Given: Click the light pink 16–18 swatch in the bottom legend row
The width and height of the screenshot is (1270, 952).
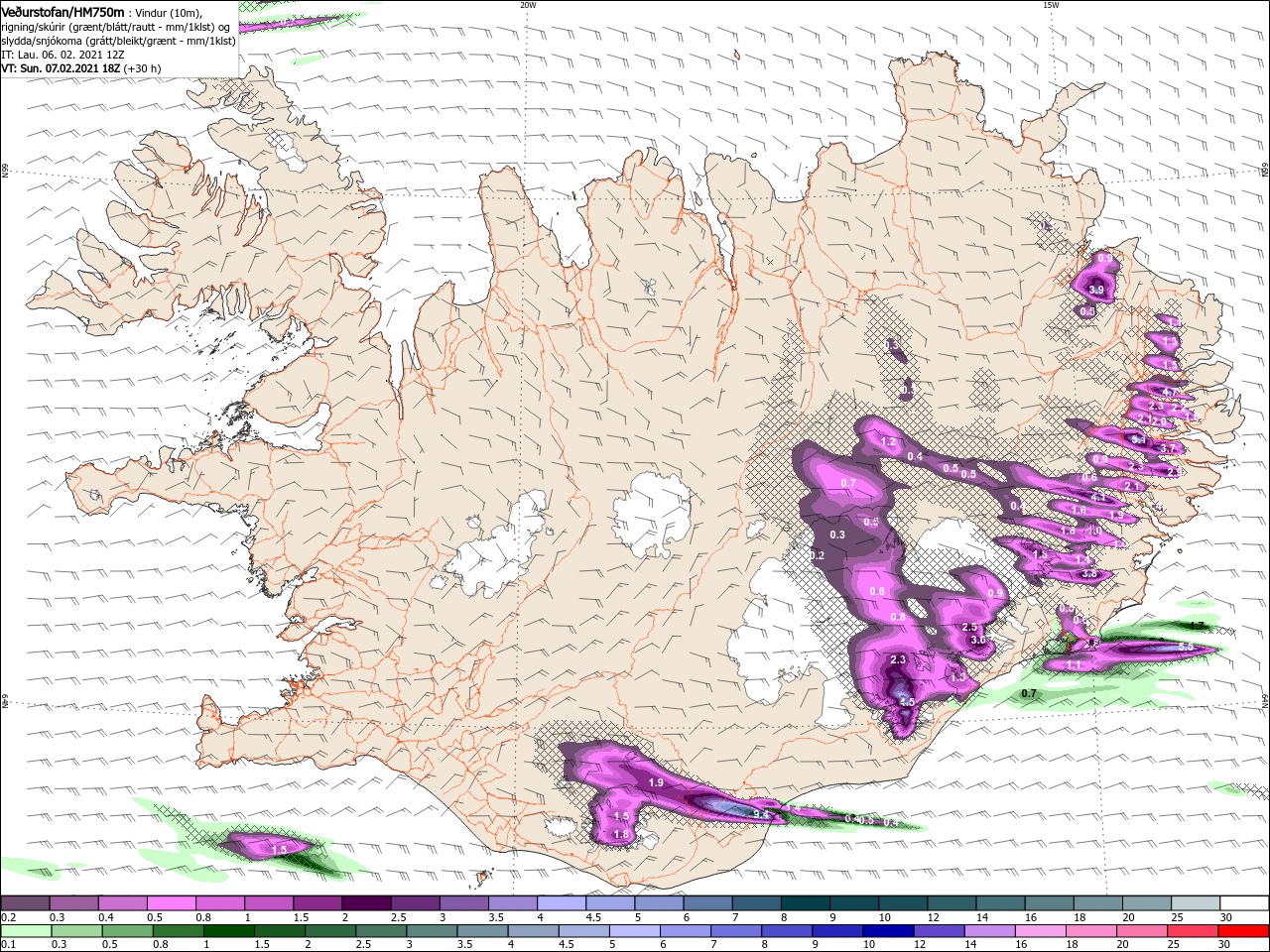Looking at the screenshot, I should pos(1040,931).
